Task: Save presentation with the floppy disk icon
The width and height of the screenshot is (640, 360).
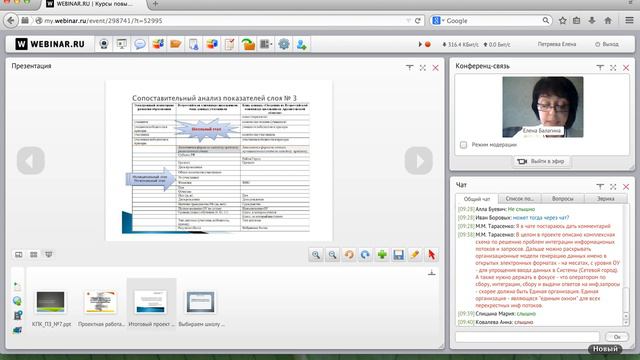Action: pyautogui.click(x=398, y=255)
